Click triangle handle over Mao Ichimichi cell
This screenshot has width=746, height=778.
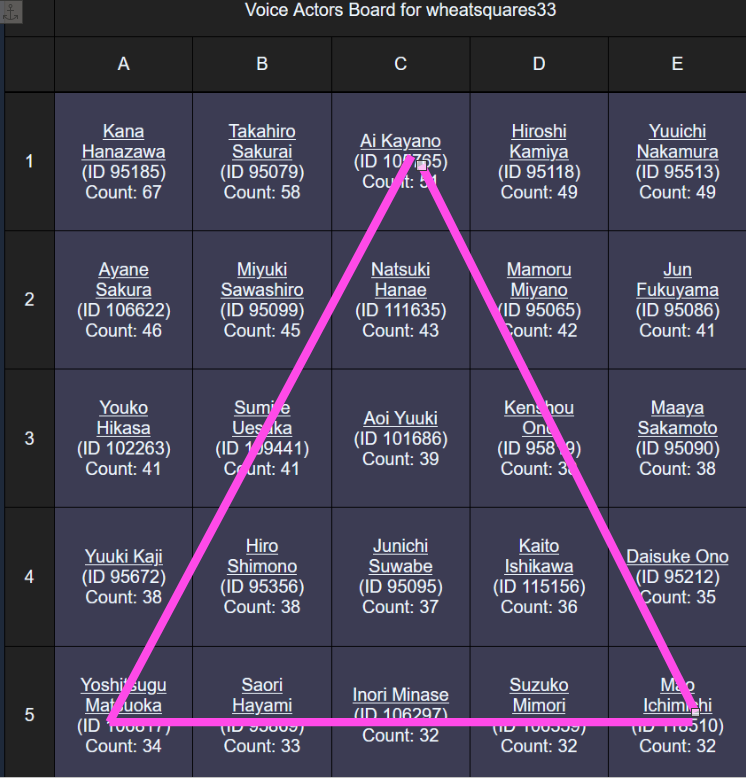click(695, 712)
